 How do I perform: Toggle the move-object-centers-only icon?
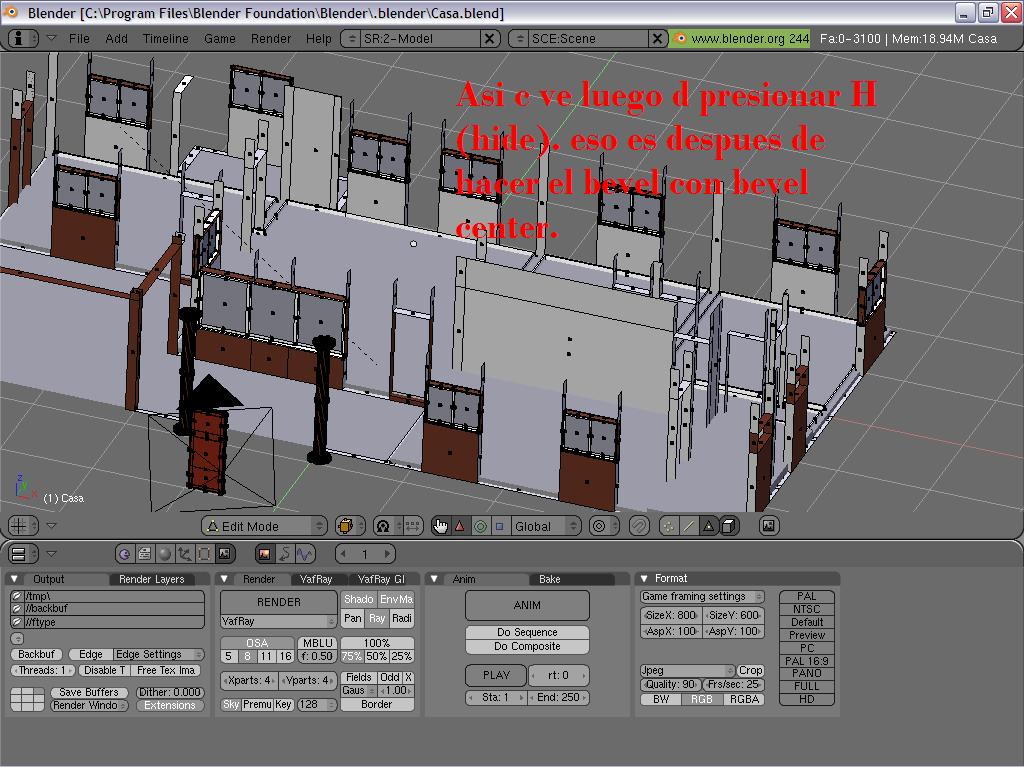click(411, 526)
